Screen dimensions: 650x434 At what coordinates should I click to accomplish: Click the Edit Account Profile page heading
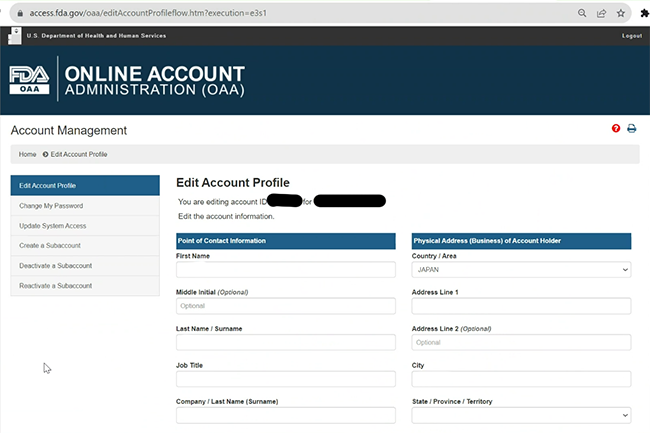point(233,183)
